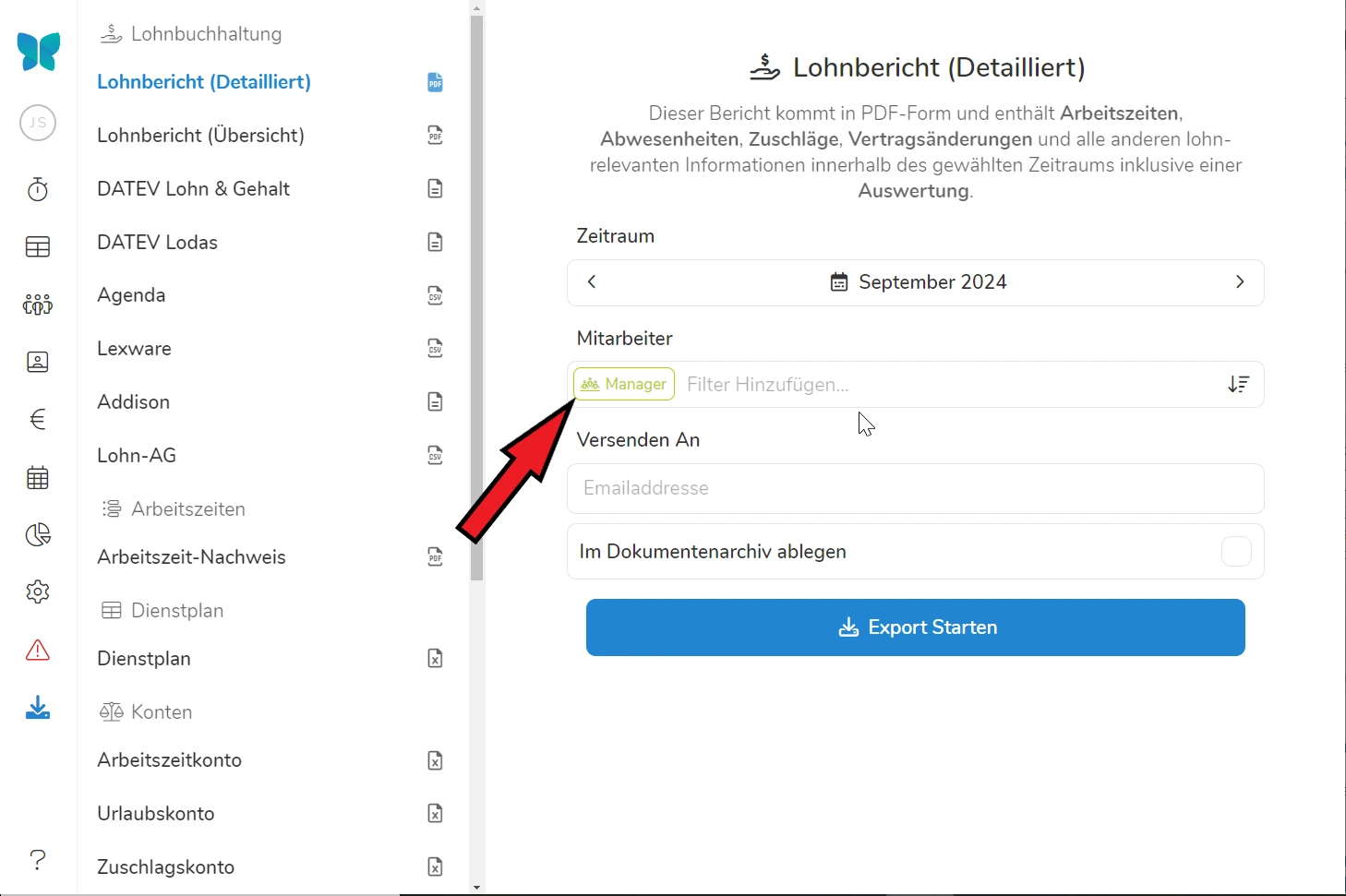Open the calendar icon in left sidebar
Image resolution: width=1346 pixels, height=896 pixels.
(x=38, y=478)
